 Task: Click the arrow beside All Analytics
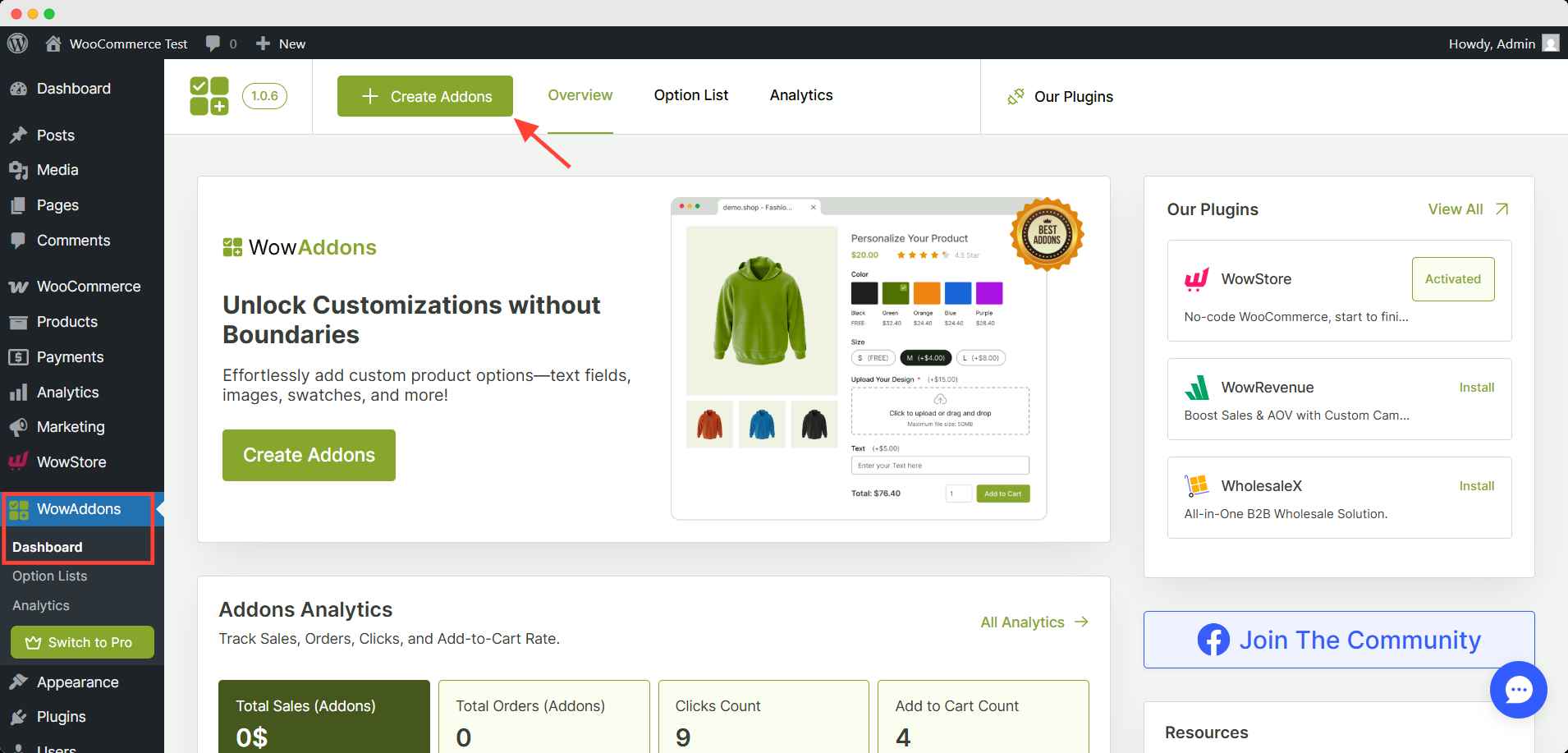(x=1081, y=622)
